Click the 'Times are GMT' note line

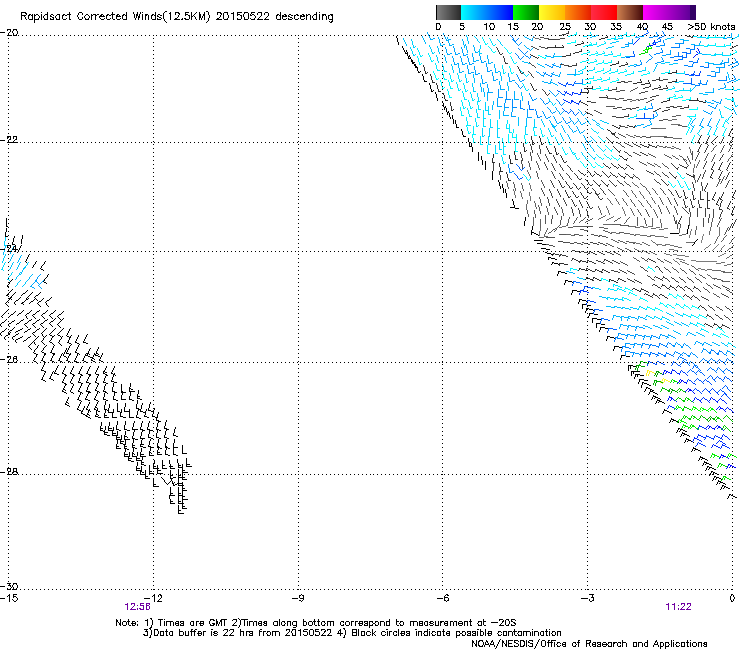click(316, 623)
